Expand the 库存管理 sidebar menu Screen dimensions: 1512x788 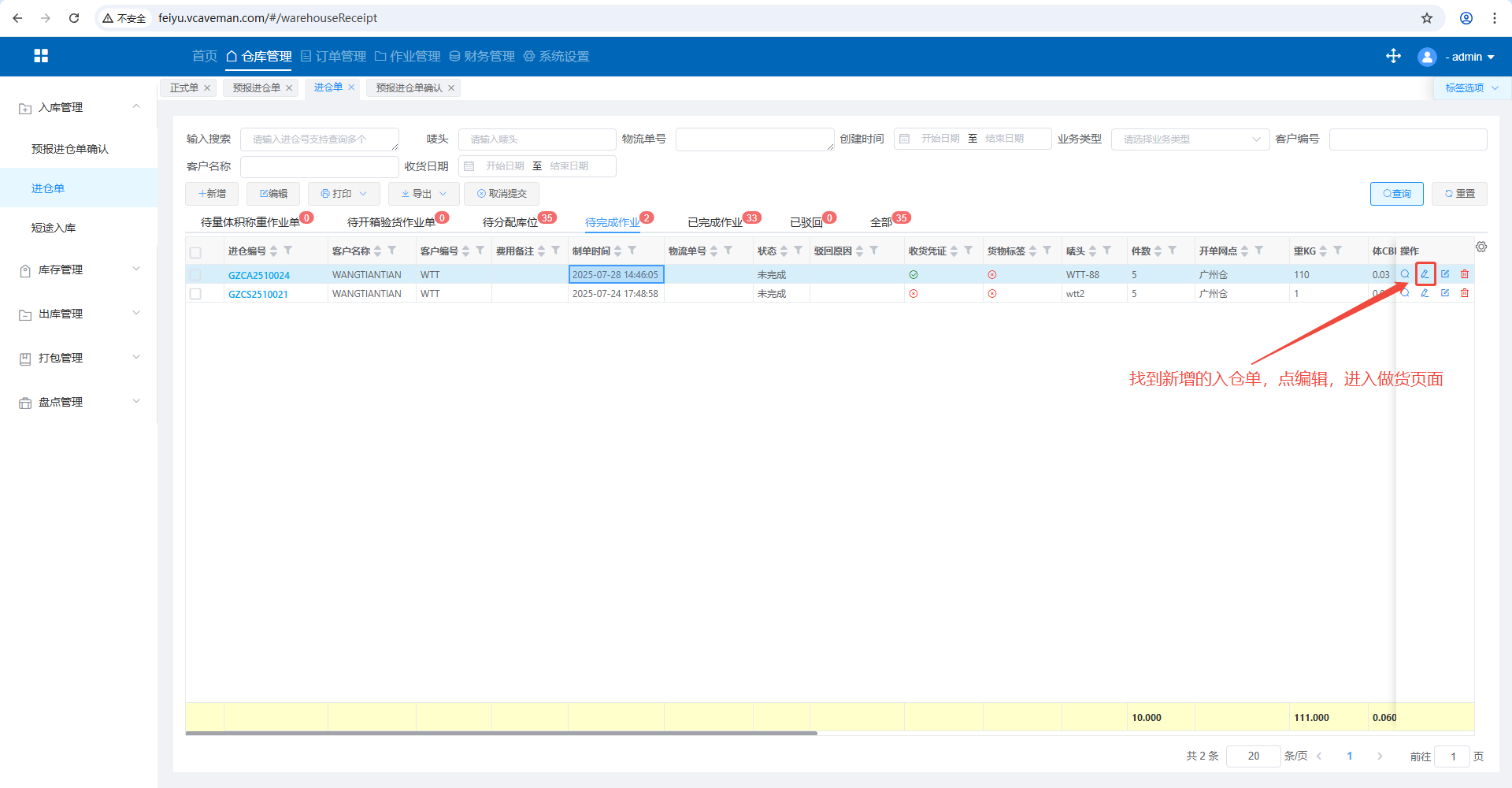pos(79,269)
